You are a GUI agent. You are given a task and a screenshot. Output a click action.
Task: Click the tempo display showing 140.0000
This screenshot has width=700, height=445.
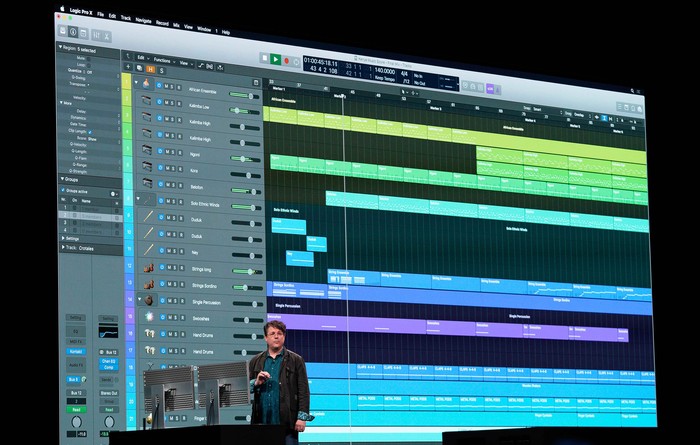[384, 71]
